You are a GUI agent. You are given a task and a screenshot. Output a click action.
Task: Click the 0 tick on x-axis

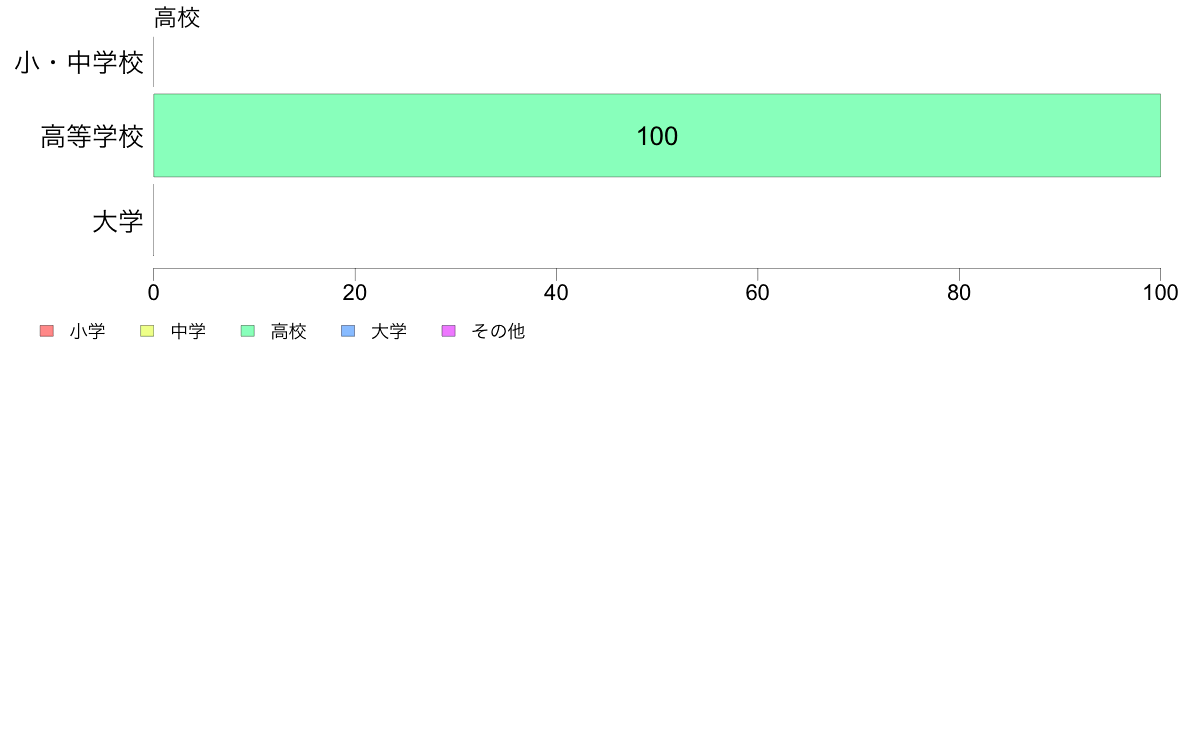click(154, 293)
